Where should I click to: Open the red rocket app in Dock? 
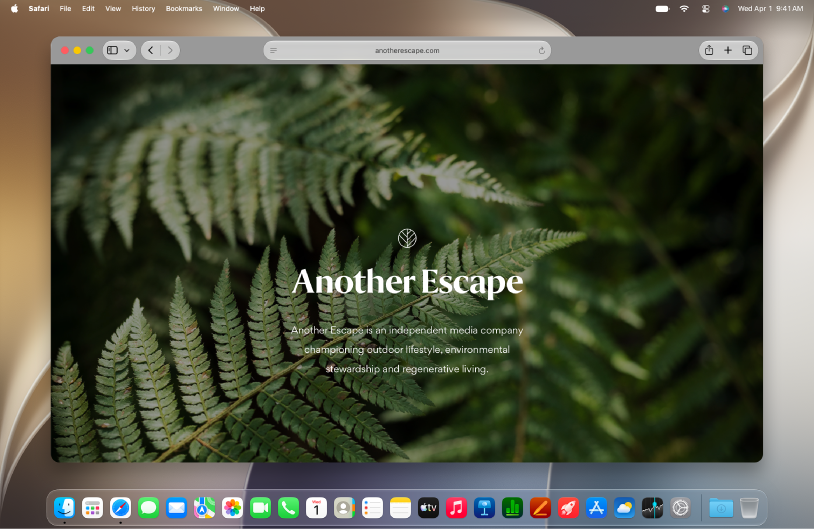tap(568, 508)
